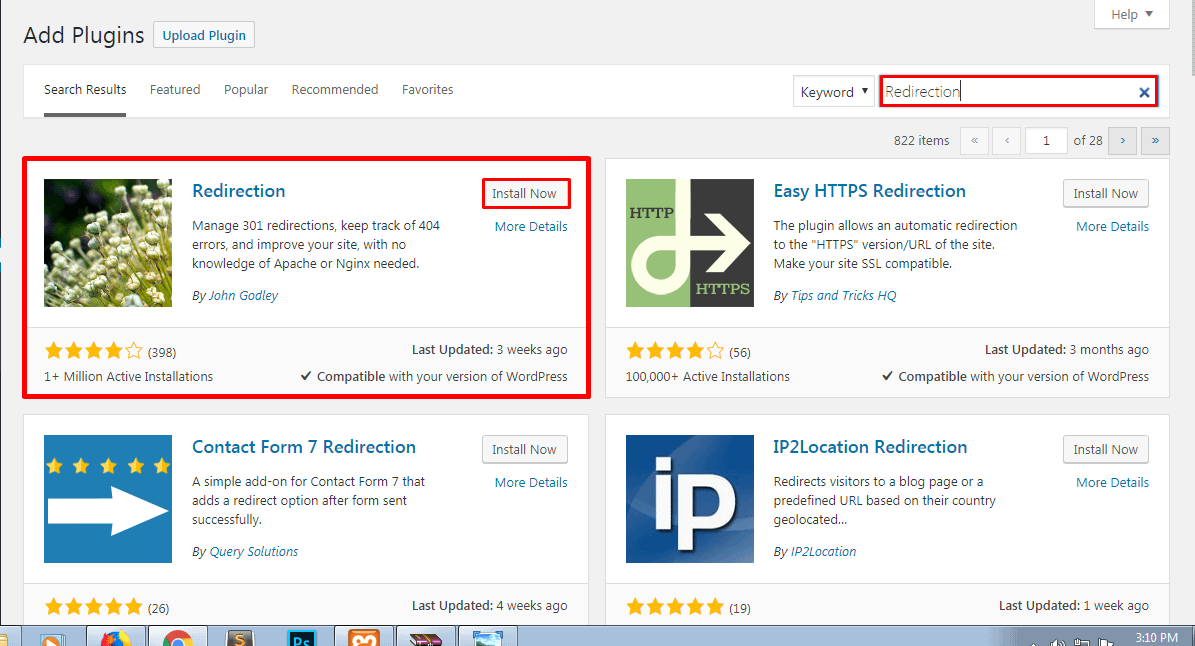Open Photoshop from the taskbar
Viewport: 1195px width, 646px height.
click(x=302, y=637)
